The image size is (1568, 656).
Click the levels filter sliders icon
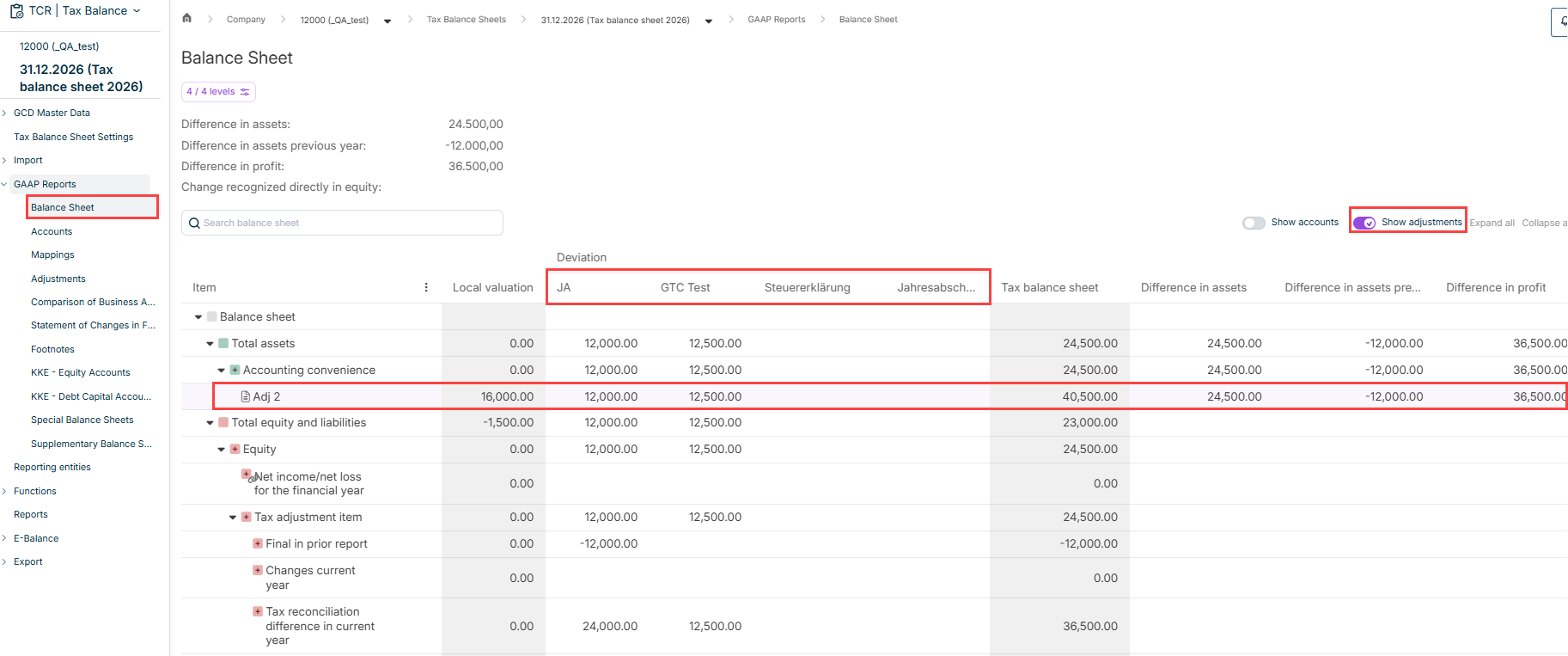point(245,92)
